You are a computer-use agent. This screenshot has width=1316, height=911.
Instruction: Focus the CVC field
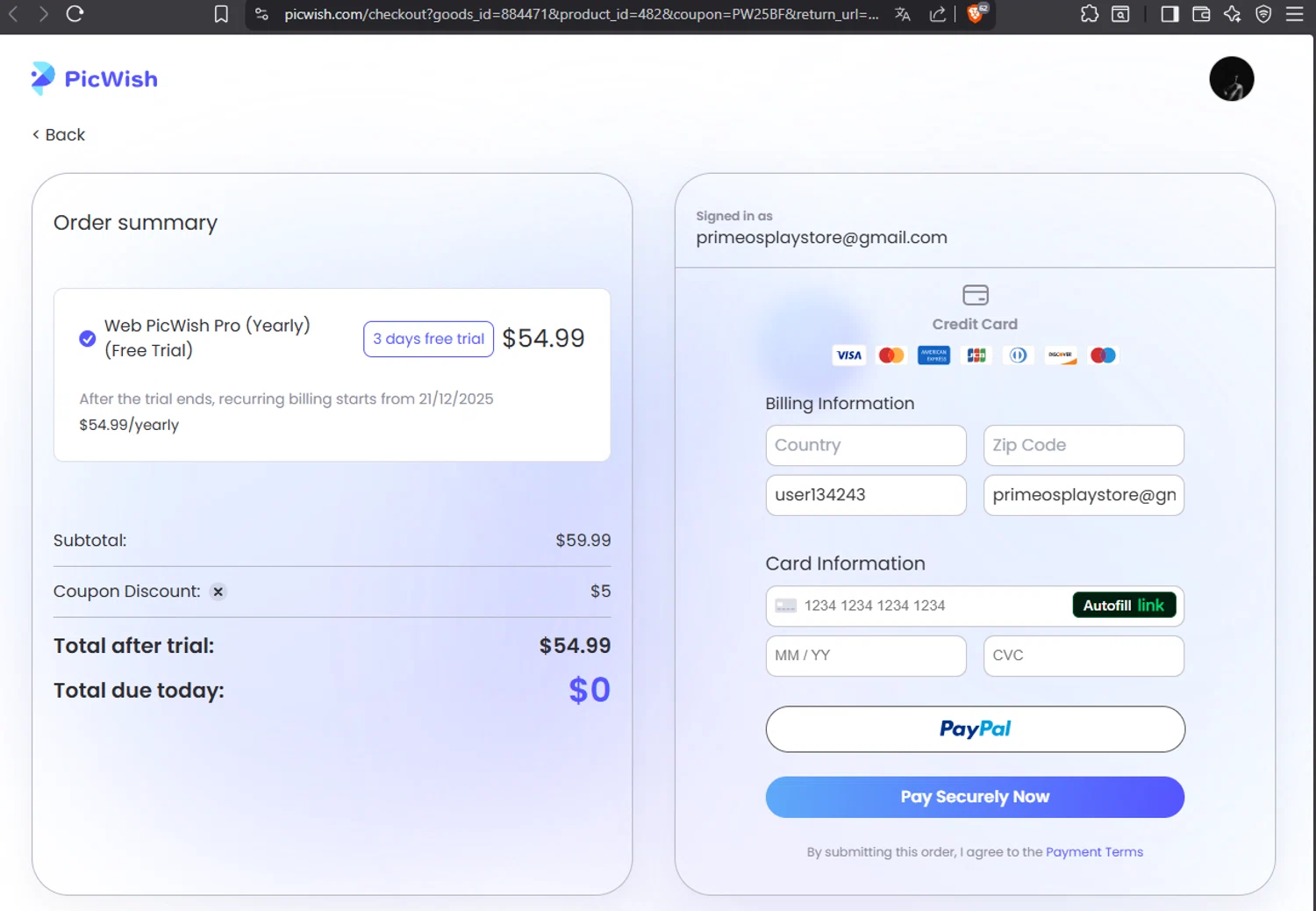point(1084,656)
